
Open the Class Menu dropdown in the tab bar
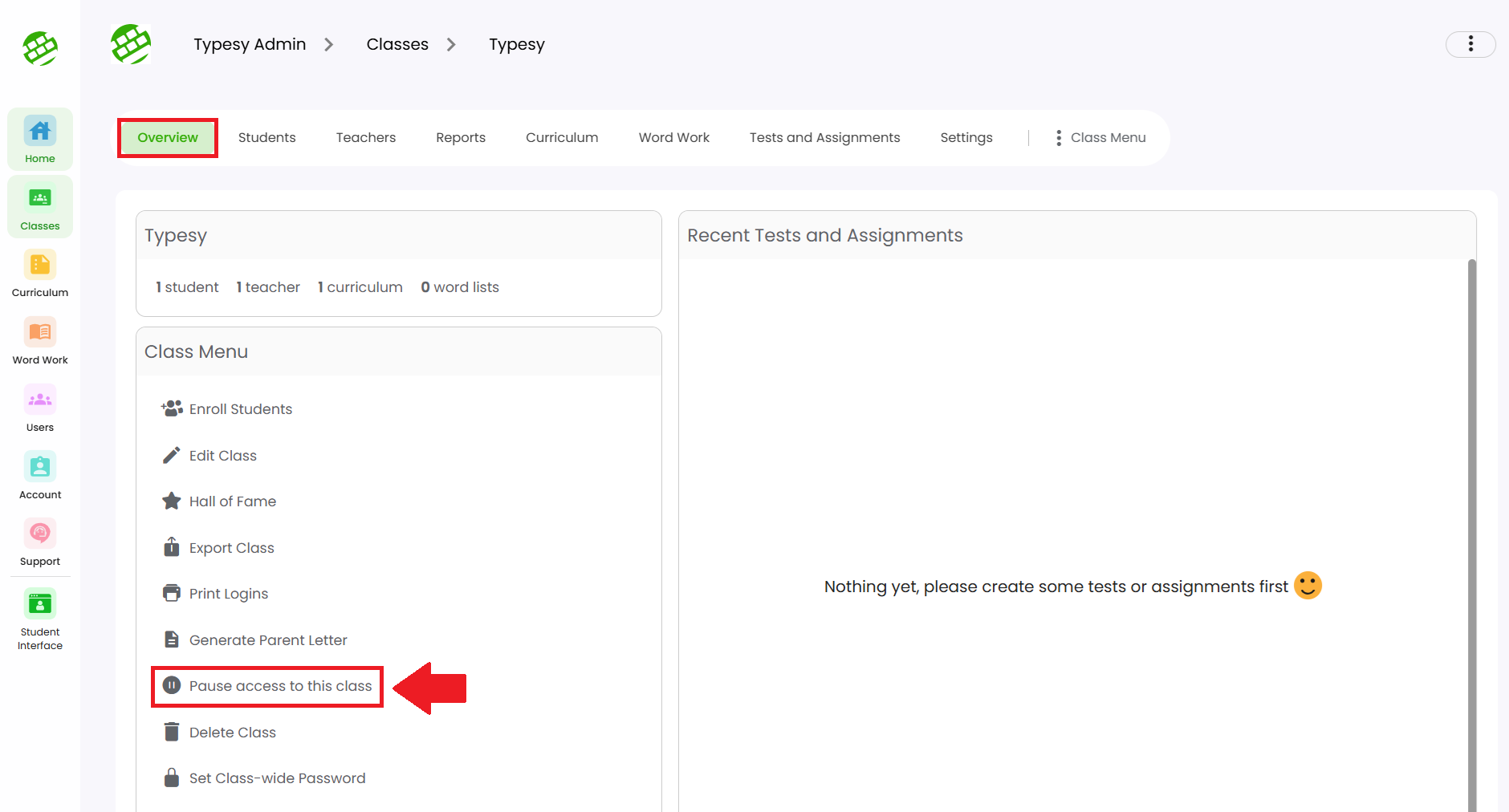[1100, 137]
